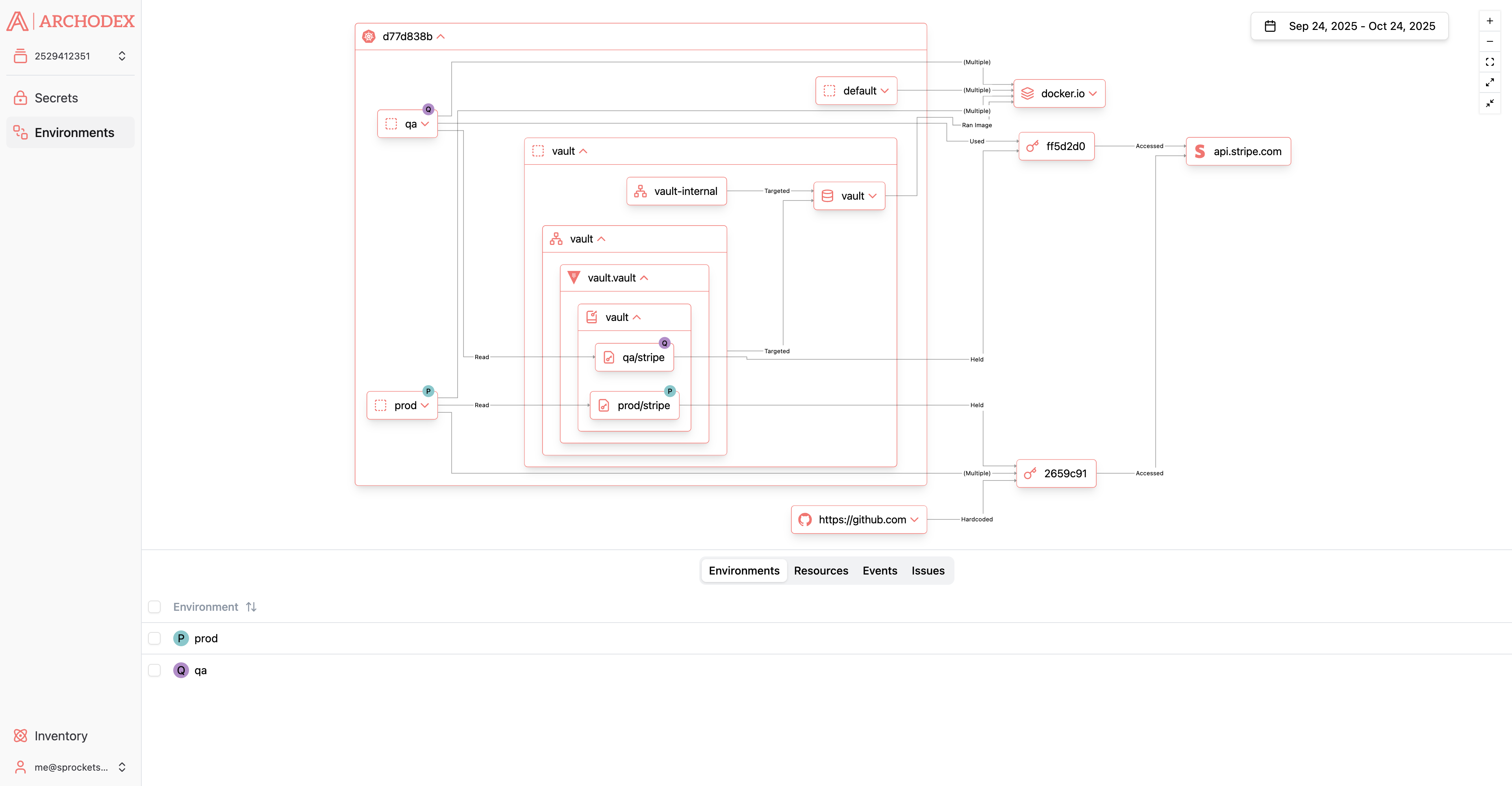Image resolution: width=1512 pixels, height=786 pixels.
Task: Click the GitHub icon on the github.com node
Action: (x=805, y=519)
